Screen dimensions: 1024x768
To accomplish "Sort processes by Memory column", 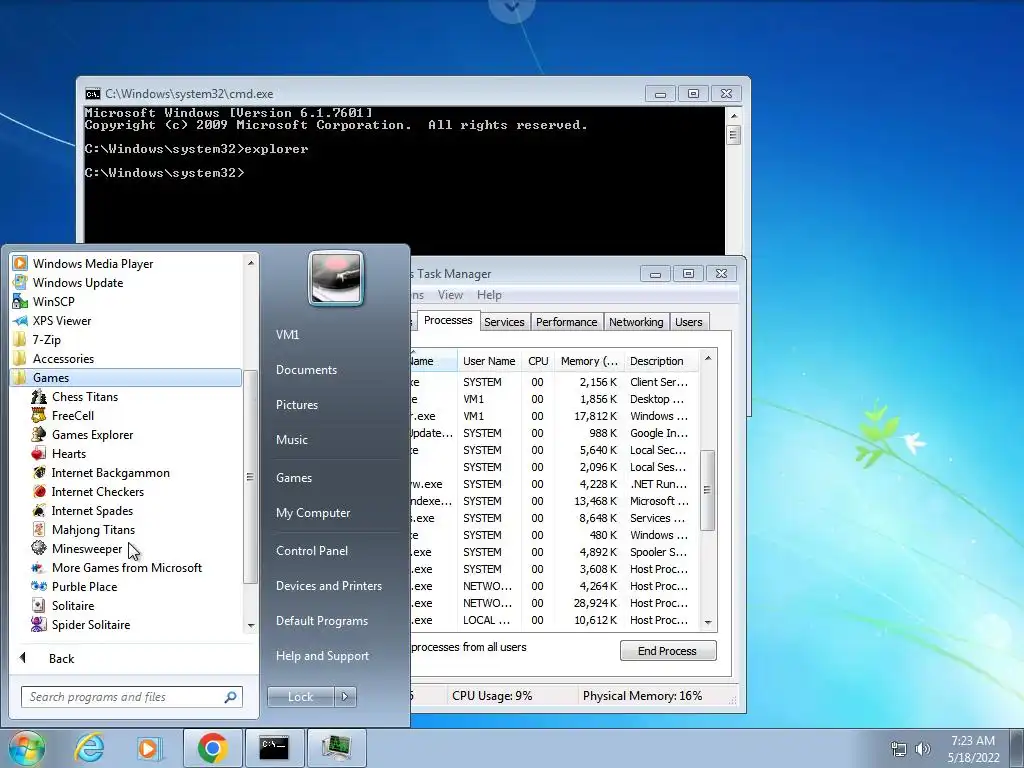I will point(588,361).
